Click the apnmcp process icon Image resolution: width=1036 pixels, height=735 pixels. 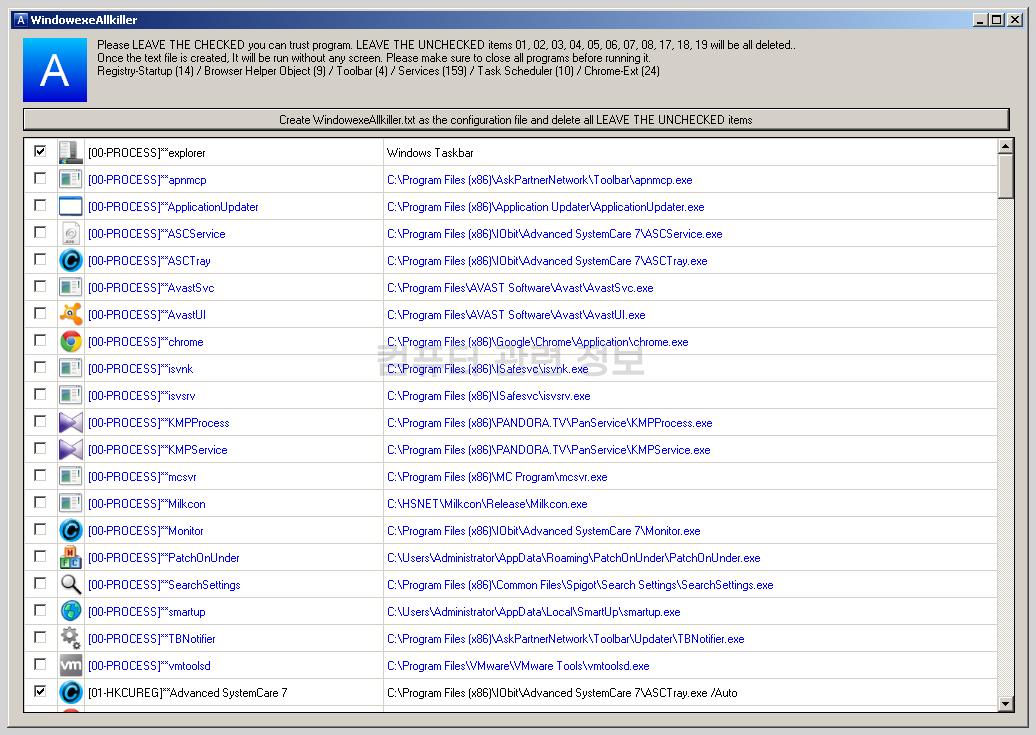[71, 179]
